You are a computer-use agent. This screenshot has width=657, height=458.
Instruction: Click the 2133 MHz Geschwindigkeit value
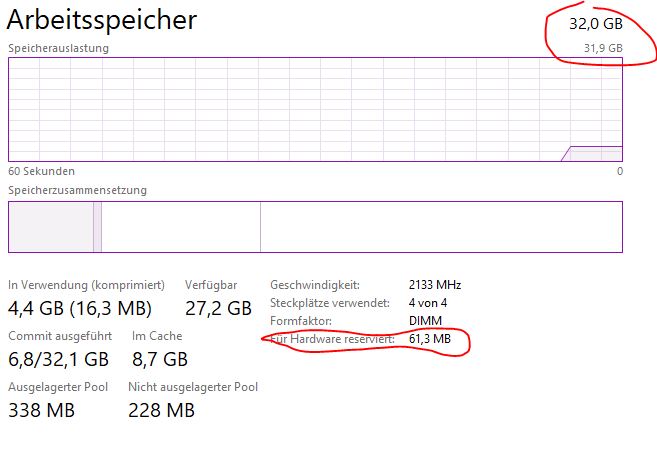tap(435, 285)
